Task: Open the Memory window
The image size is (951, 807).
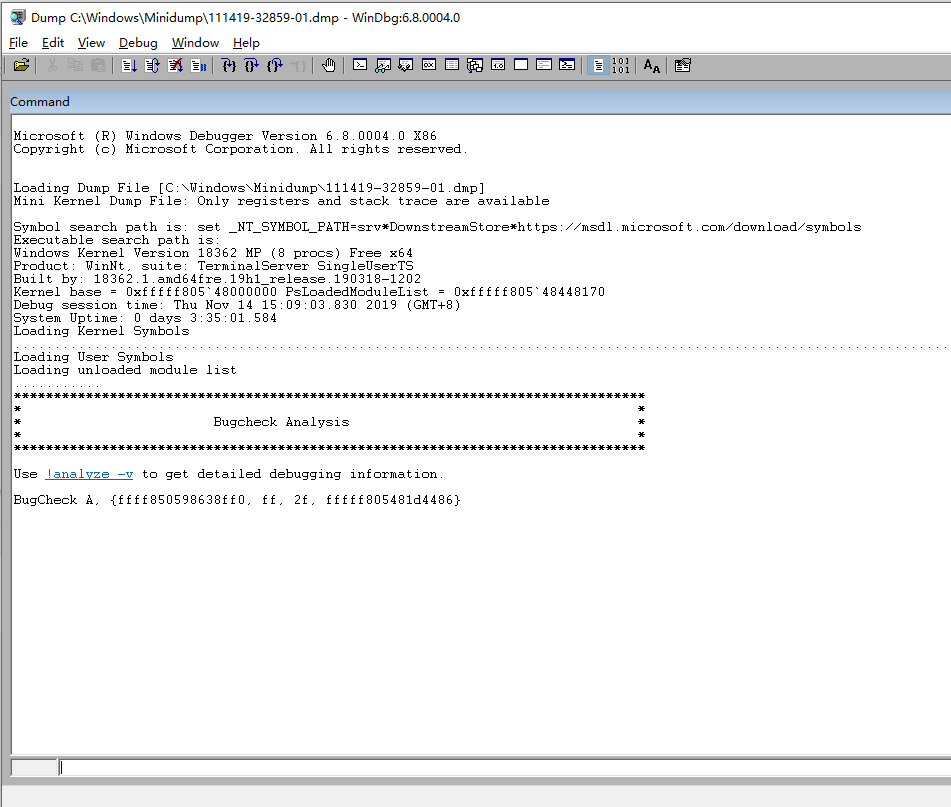Action: pos(452,65)
